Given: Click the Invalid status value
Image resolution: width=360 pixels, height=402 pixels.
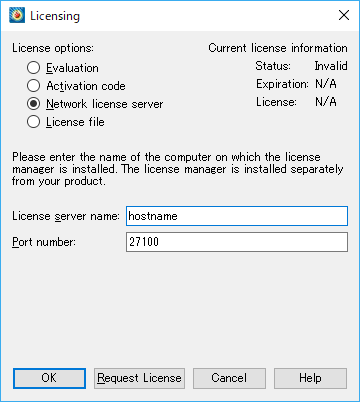Looking at the screenshot, I should point(331,66).
